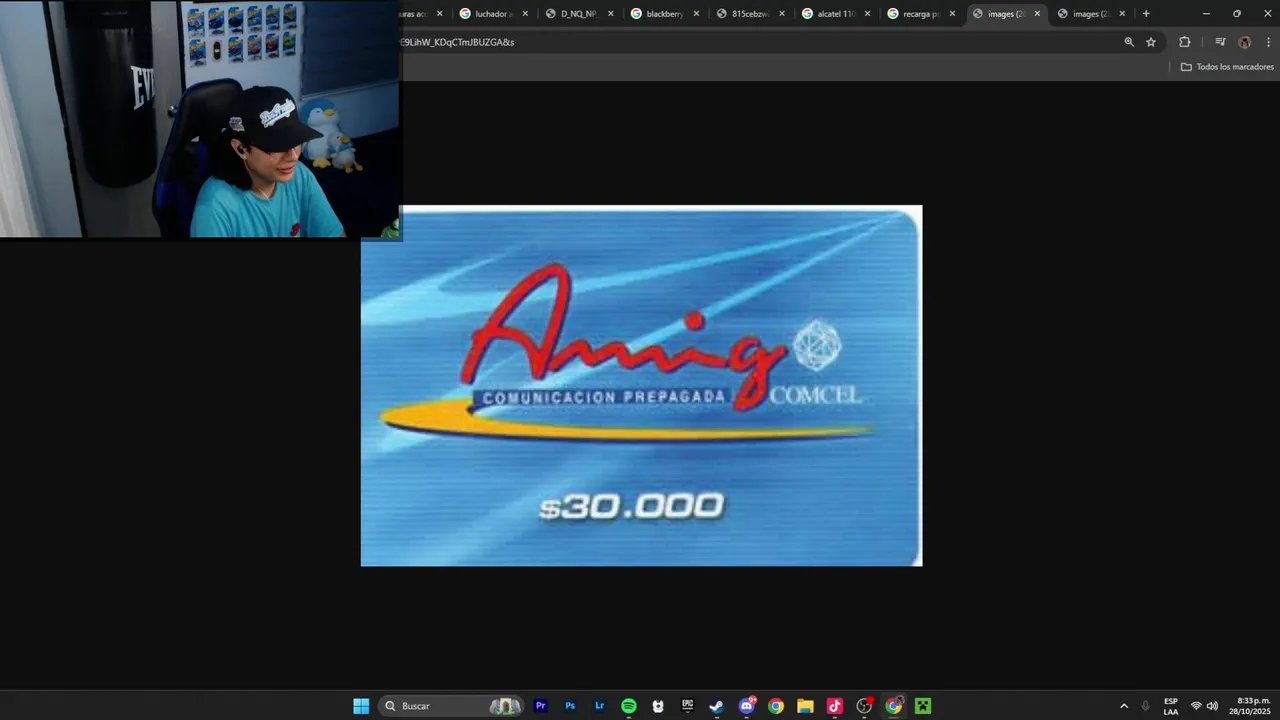Open Adobe Photoshop from taskbar

coord(570,706)
